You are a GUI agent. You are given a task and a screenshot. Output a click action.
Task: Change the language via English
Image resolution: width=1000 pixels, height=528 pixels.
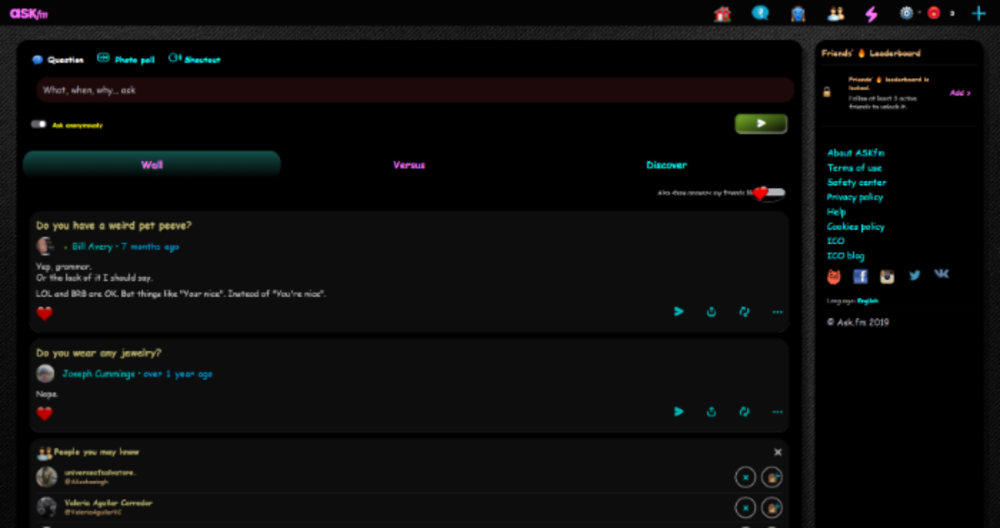(x=867, y=301)
